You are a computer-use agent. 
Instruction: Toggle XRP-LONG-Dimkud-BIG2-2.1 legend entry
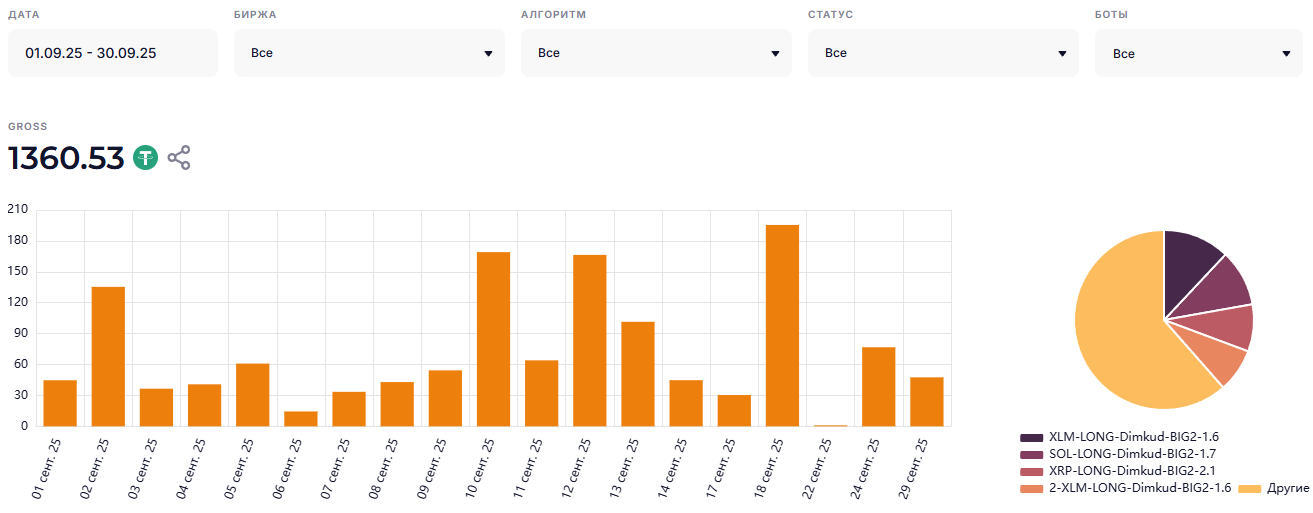(1031, 471)
